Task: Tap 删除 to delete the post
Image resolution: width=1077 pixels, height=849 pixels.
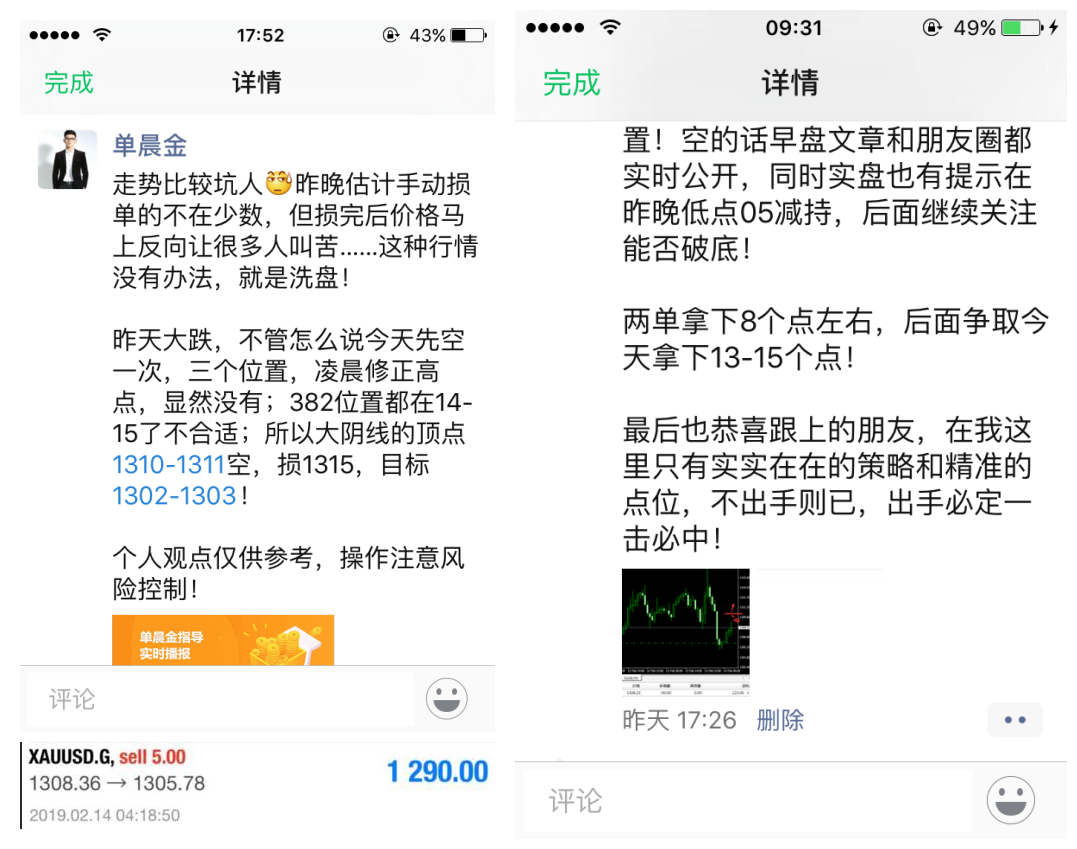Action: tap(780, 720)
